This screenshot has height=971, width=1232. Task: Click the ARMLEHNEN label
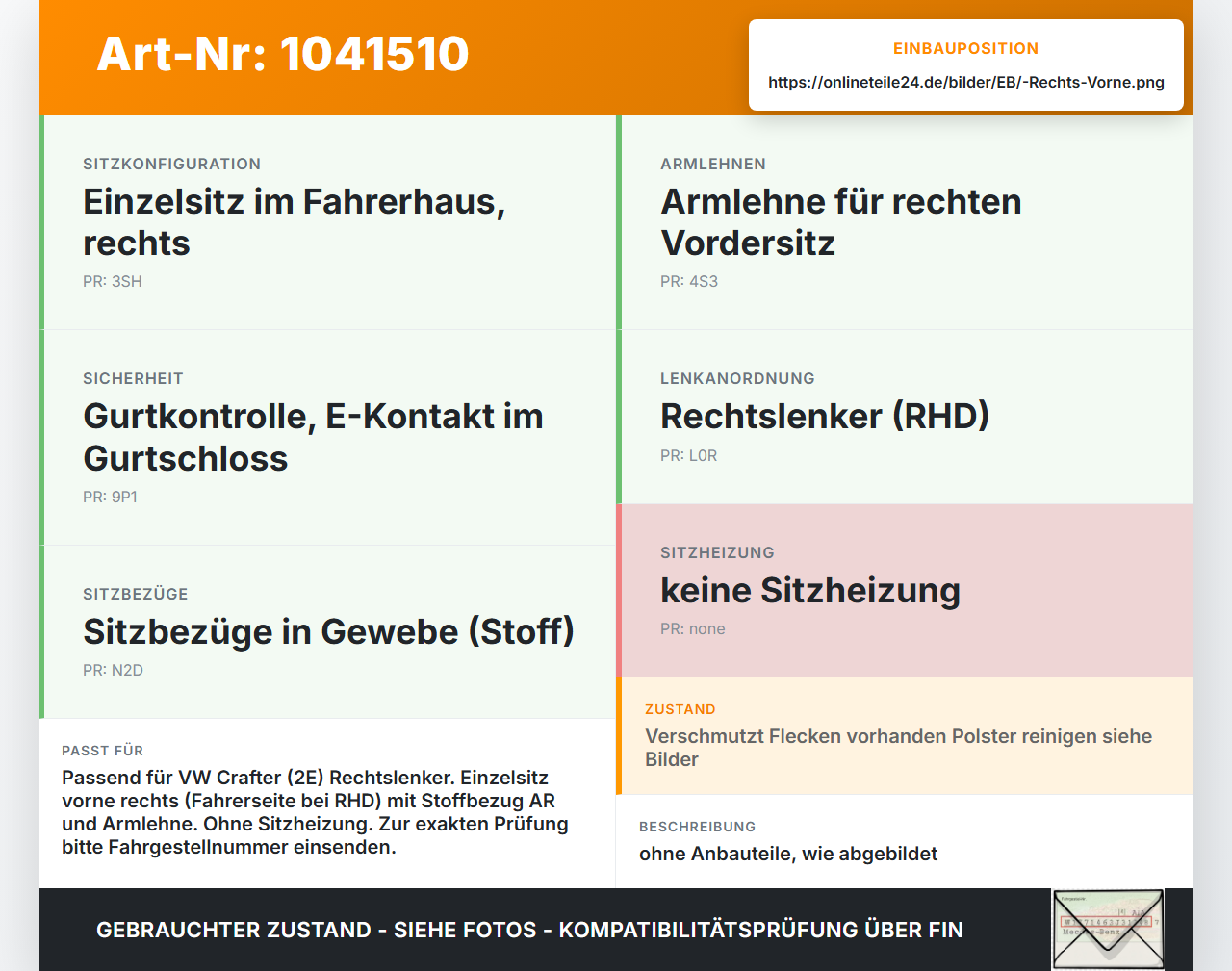click(713, 165)
